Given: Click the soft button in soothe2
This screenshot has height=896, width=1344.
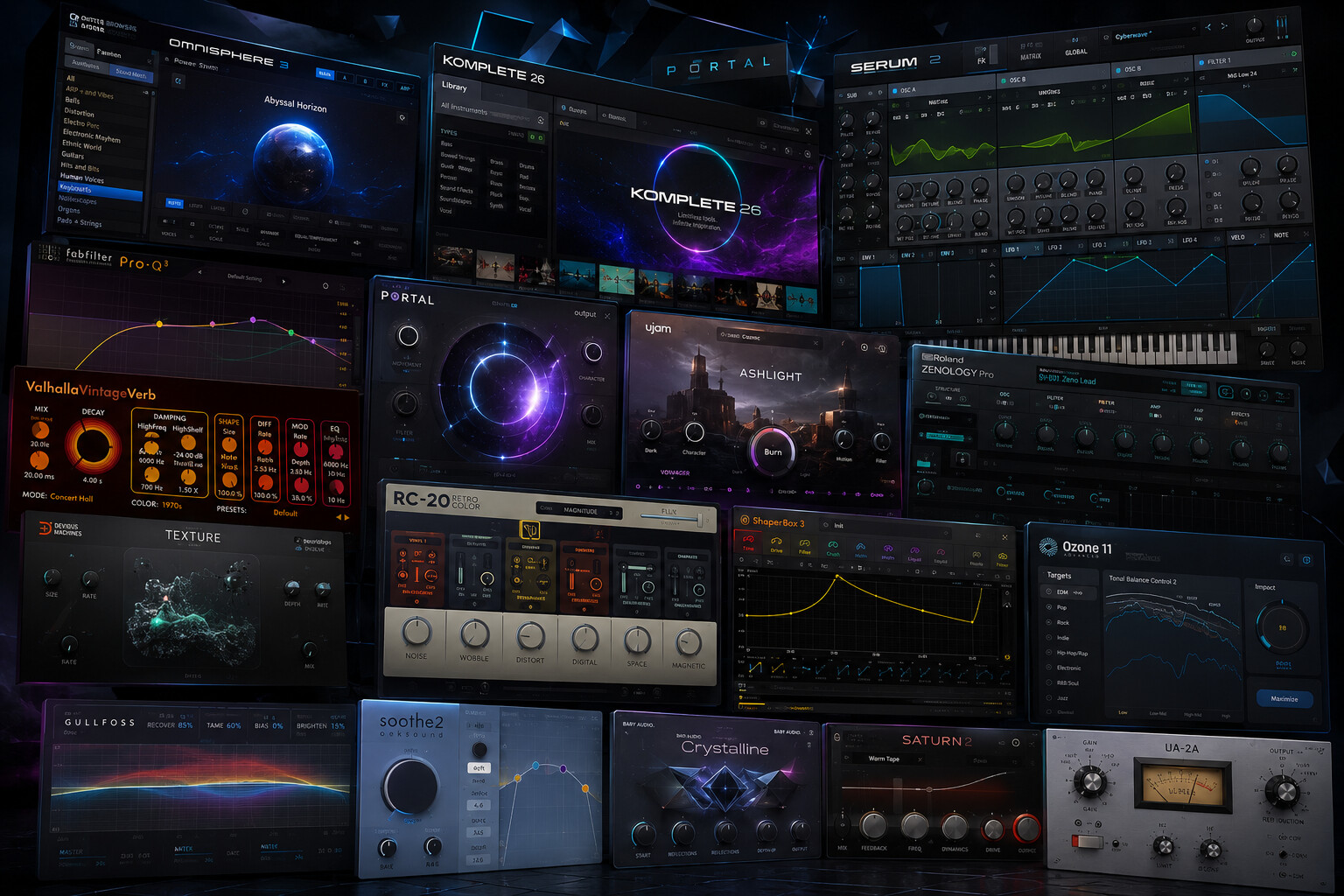Looking at the screenshot, I should click(479, 767).
